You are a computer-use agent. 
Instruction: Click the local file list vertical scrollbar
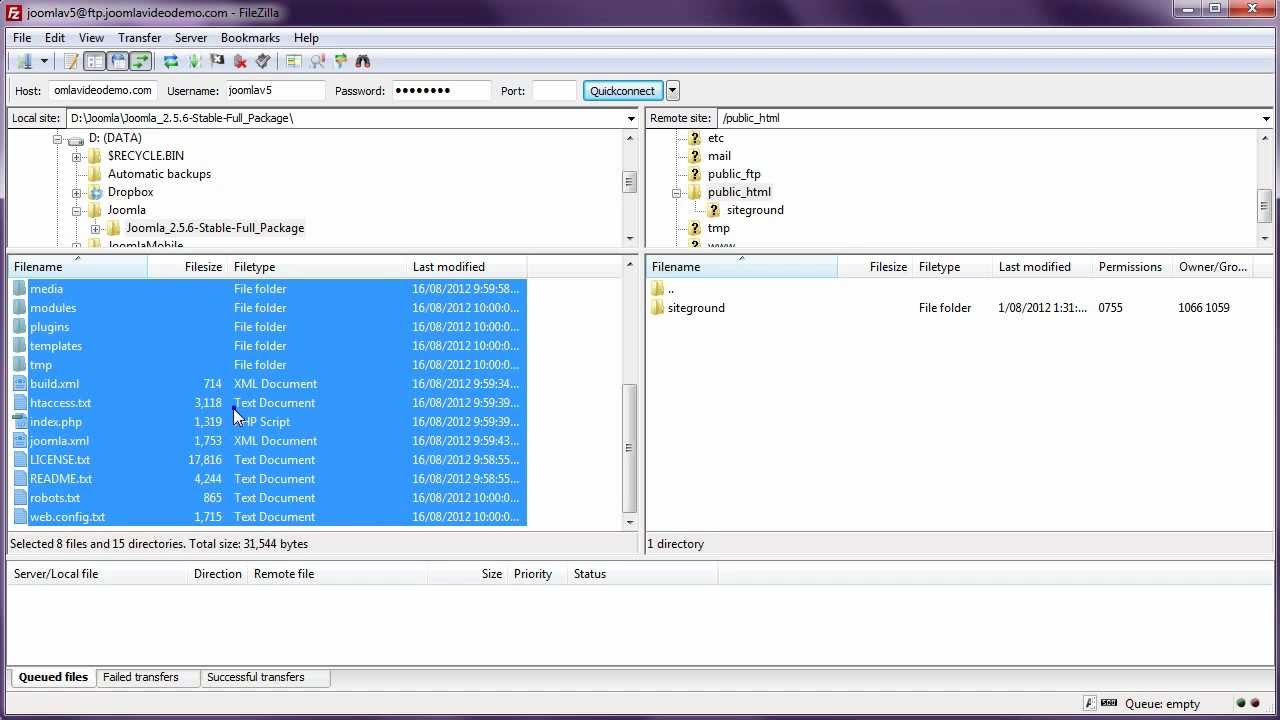pyautogui.click(x=630, y=395)
